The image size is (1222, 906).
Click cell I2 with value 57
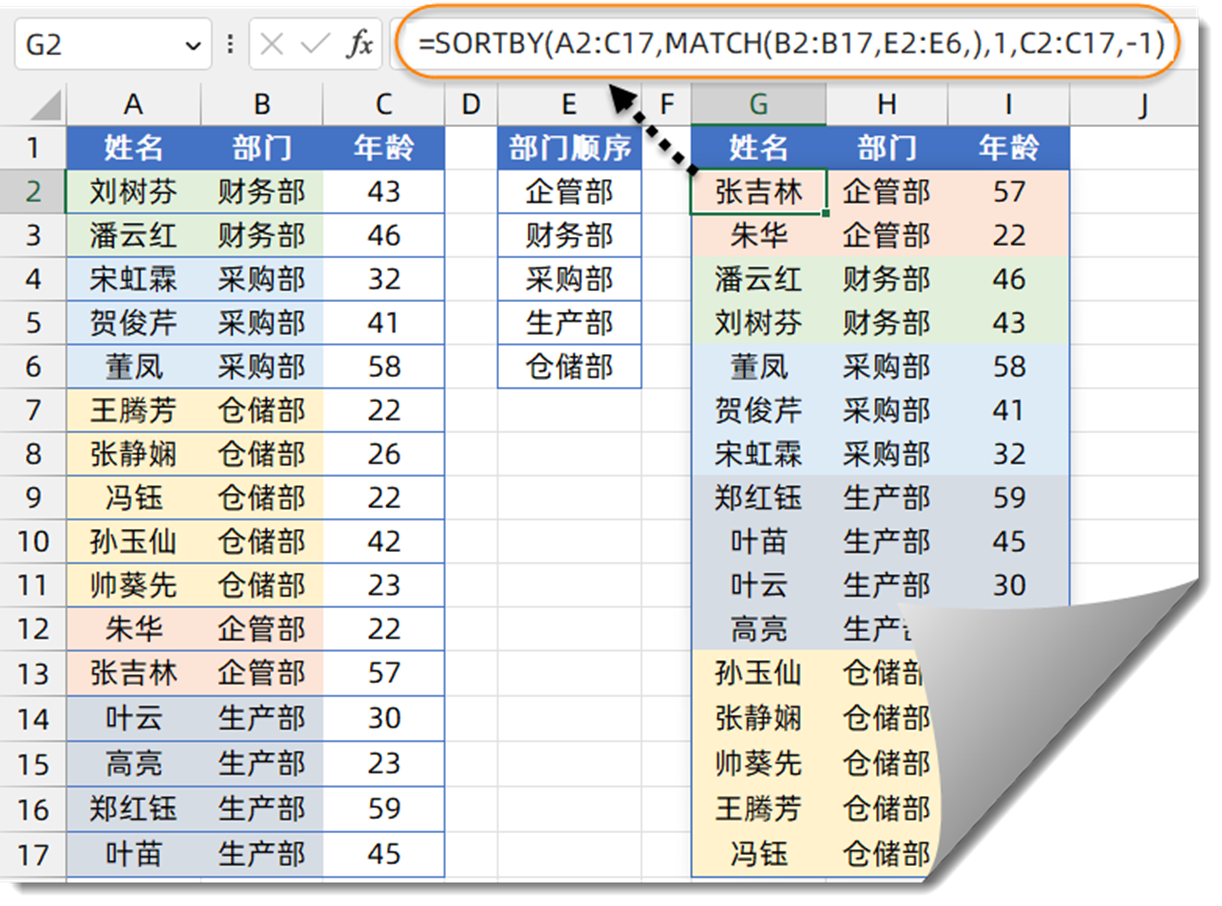[1009, 191]
